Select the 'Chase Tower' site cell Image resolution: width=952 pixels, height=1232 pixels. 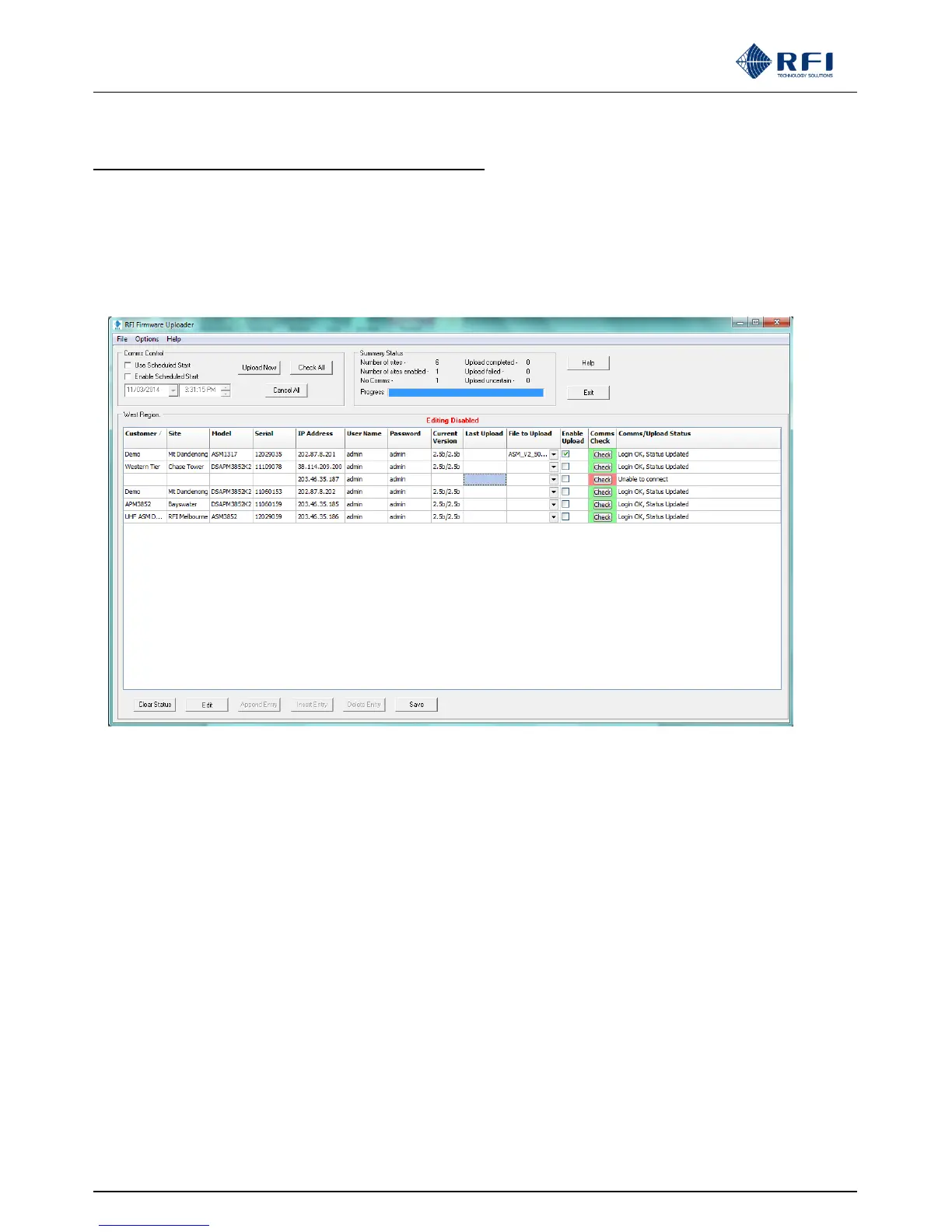click(x=188, y=467)
